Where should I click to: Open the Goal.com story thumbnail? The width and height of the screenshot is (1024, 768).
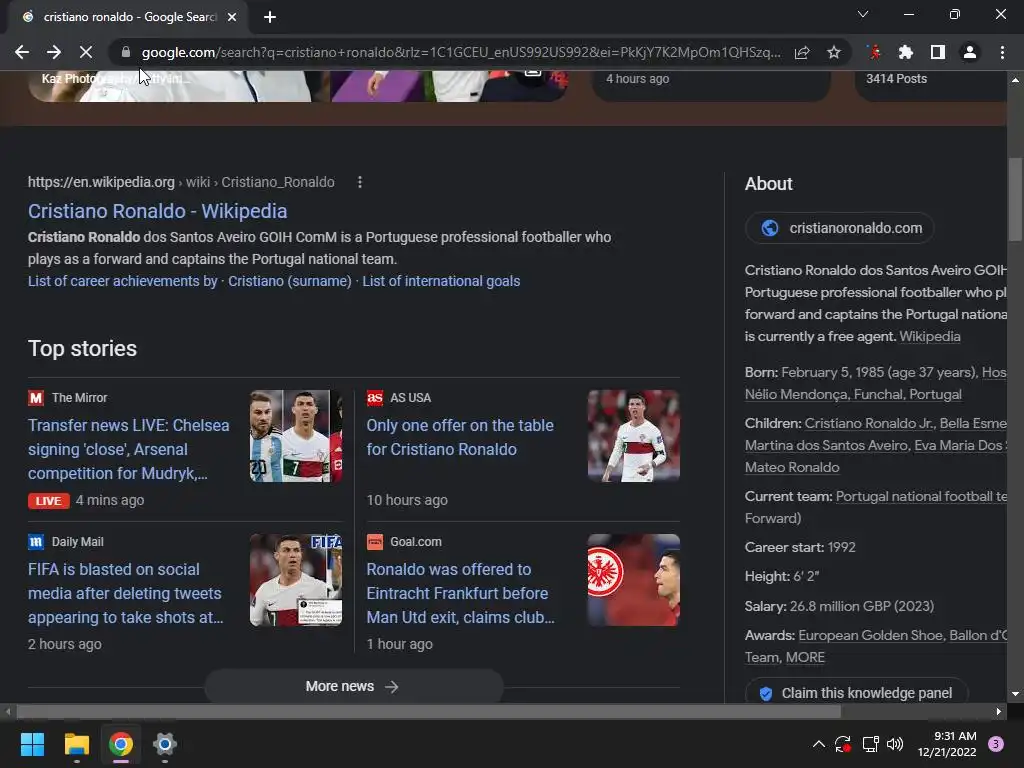coord(633,580)
